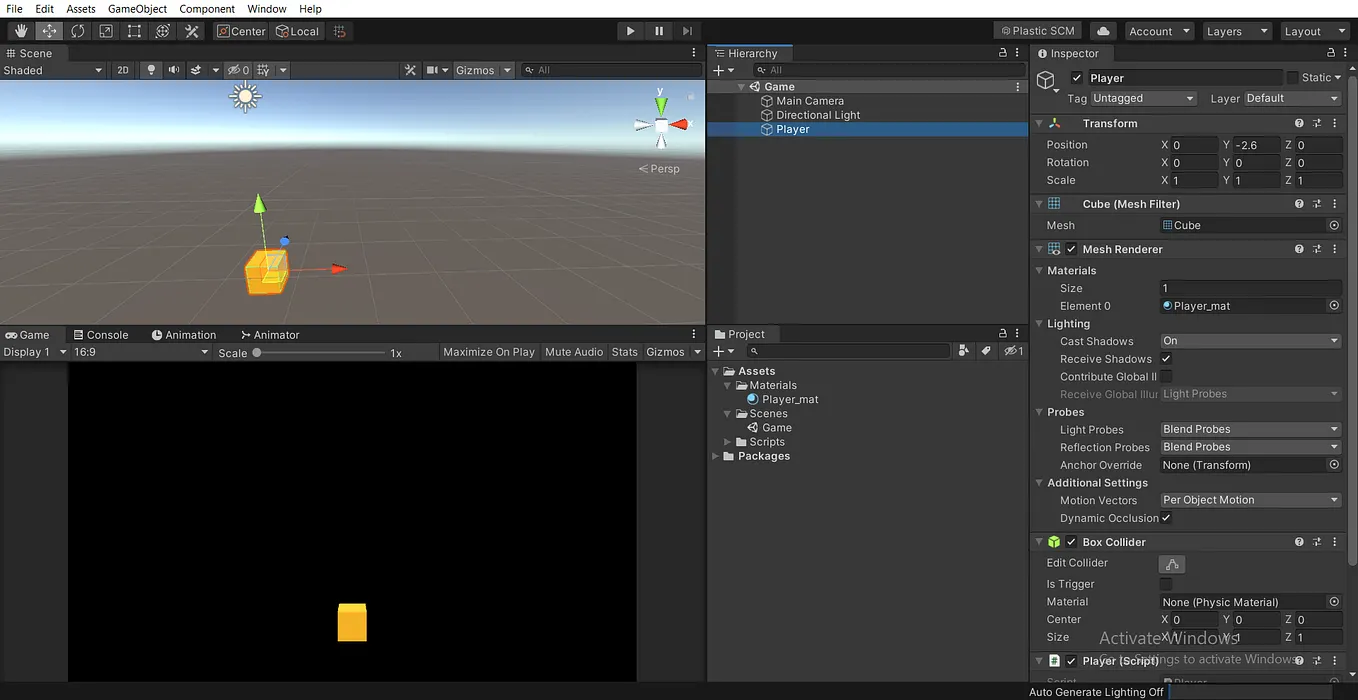Screen dimensions: 1358x700
Task: Toggle the Receive Shadows checkbox
Action: (1164, 358)
